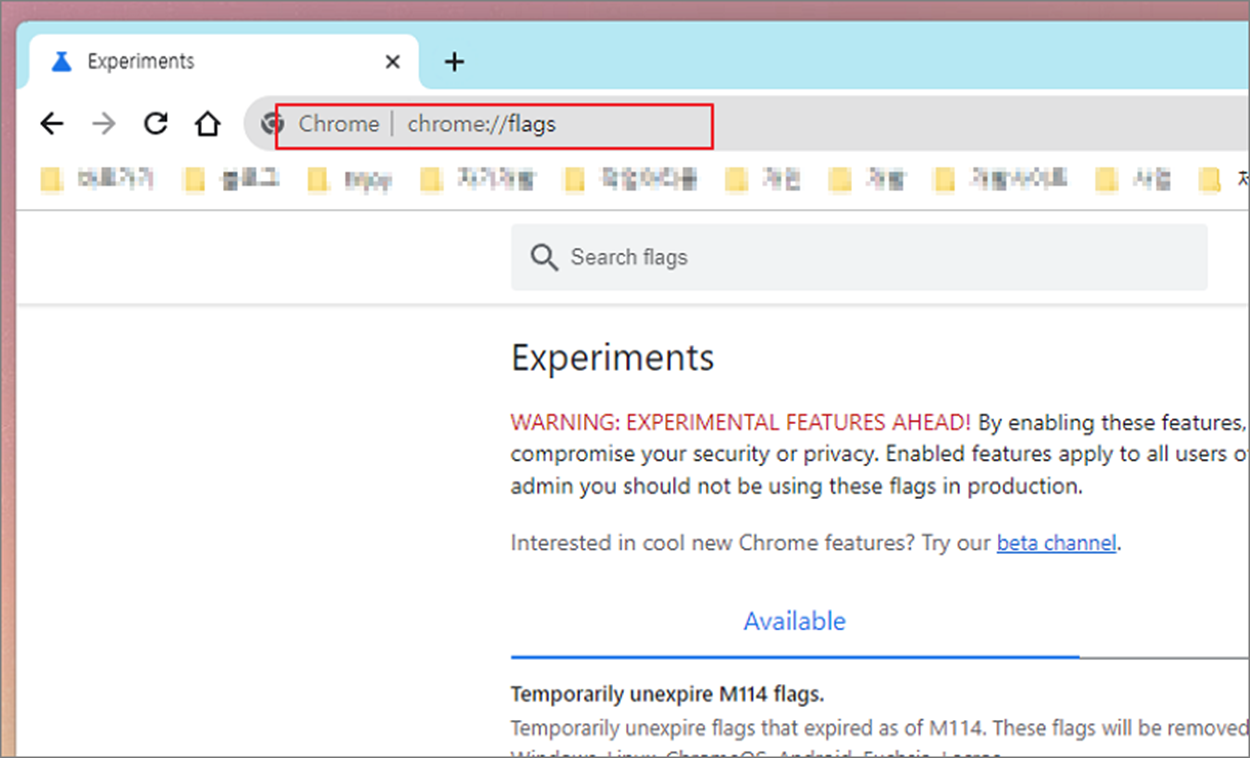The image size is (1250, 758).
Task: Reload the page with the refresh icon
Action: tap(155, 124)
